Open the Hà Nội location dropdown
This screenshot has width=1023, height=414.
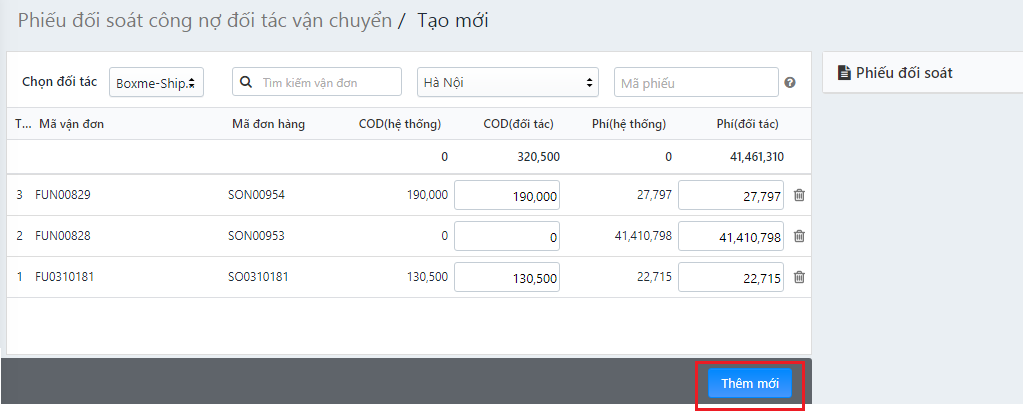508,82
